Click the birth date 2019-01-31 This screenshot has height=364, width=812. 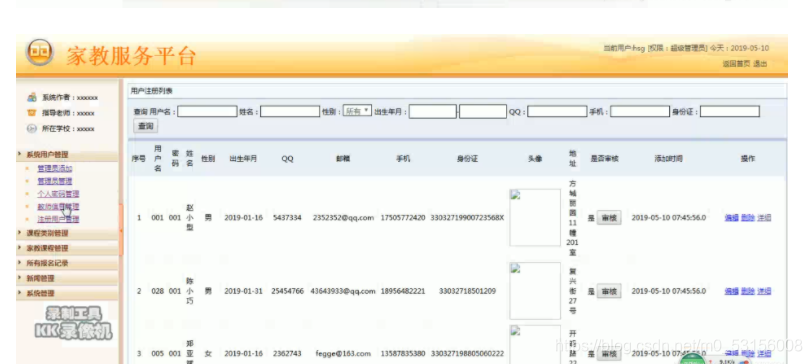(x=243, y=292)
